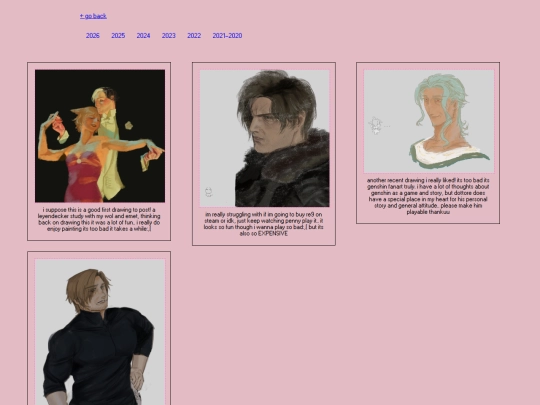Click caption about buying re9 on steam
The height and width of the screenshot is (405, 540).
coord(263,224)
